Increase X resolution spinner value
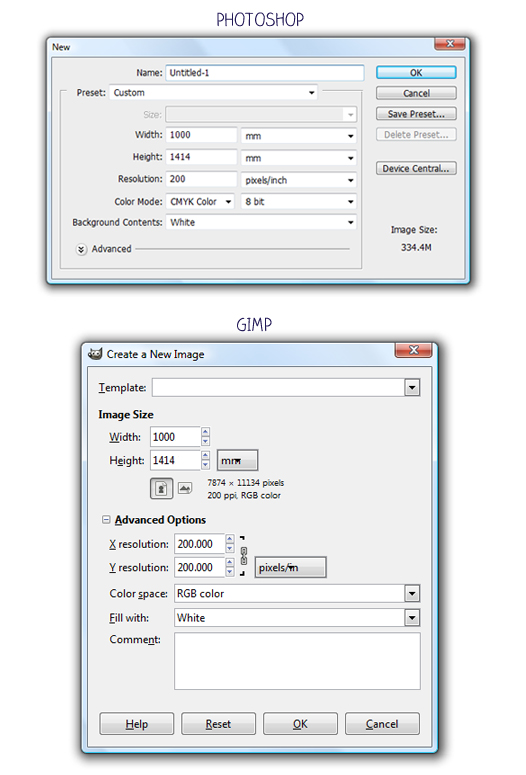Viewport: 526px width, 775px height. (x=229, y=539)
